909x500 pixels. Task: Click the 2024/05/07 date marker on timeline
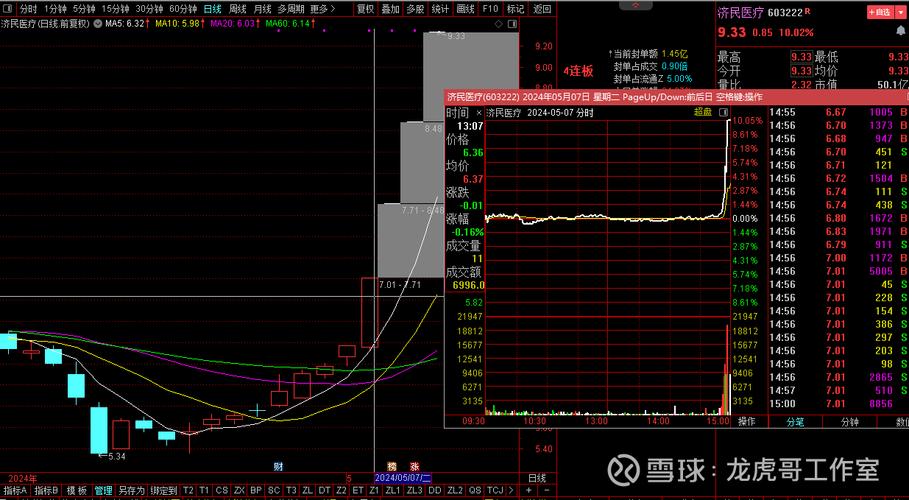point(401,478)
